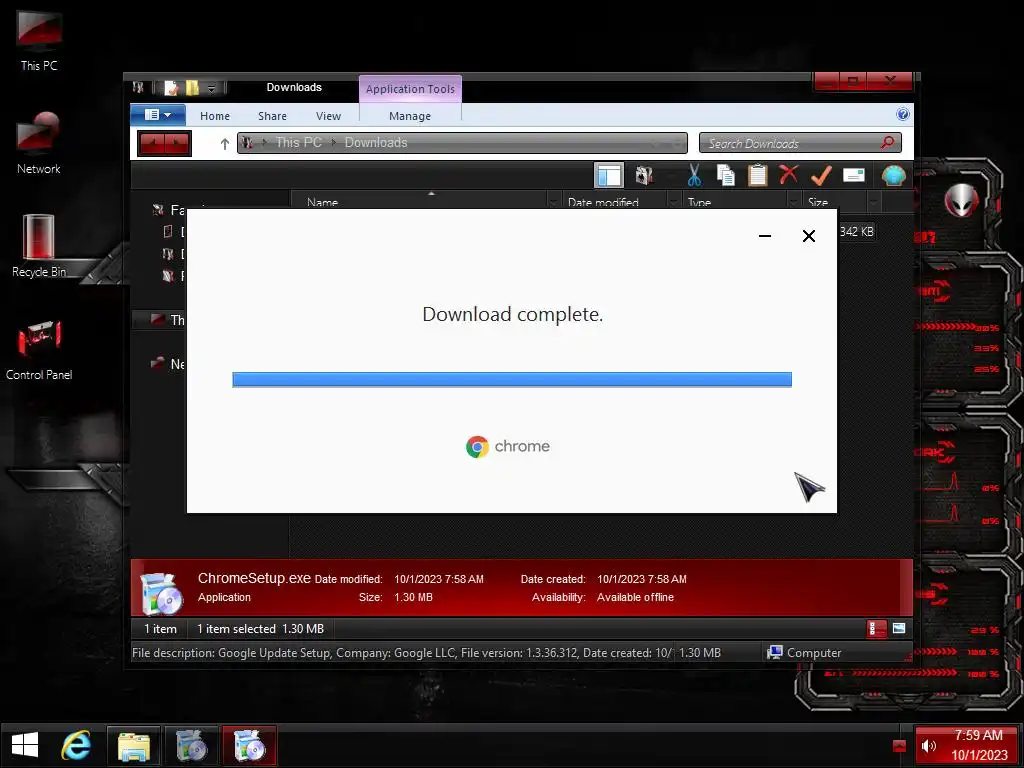Click the properties icon in quick access toolbar
The image size is (1024, 768).
click(x=171, y=88)
